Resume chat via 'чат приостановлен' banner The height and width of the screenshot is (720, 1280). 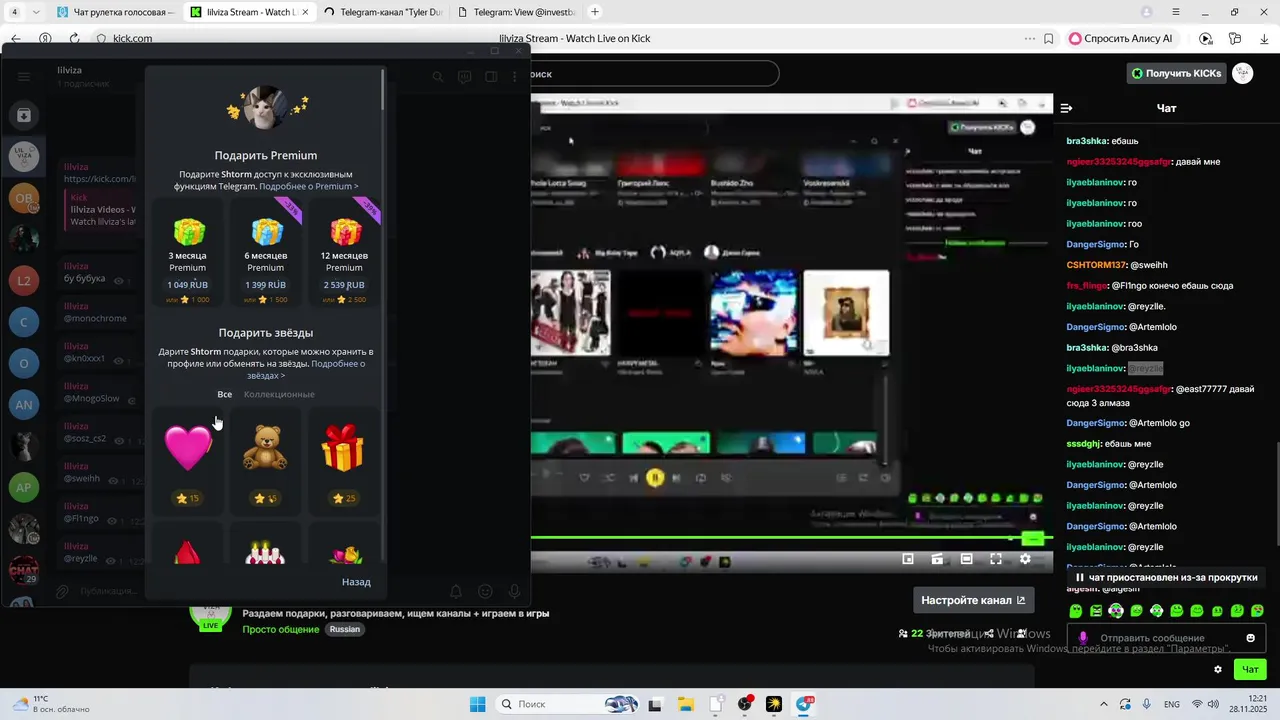[x=1166, y=577]
